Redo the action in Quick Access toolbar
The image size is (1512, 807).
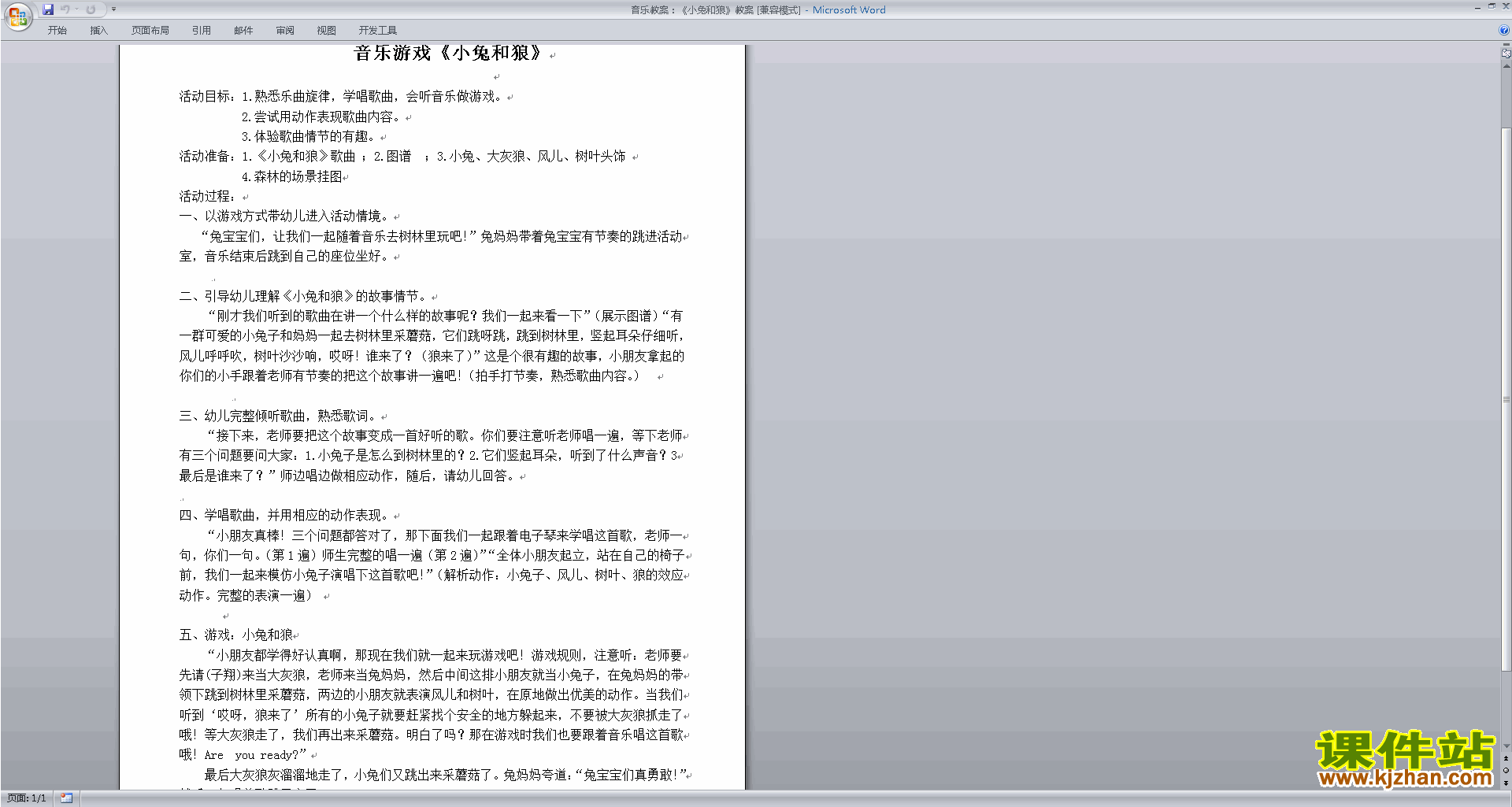(91, 9)
